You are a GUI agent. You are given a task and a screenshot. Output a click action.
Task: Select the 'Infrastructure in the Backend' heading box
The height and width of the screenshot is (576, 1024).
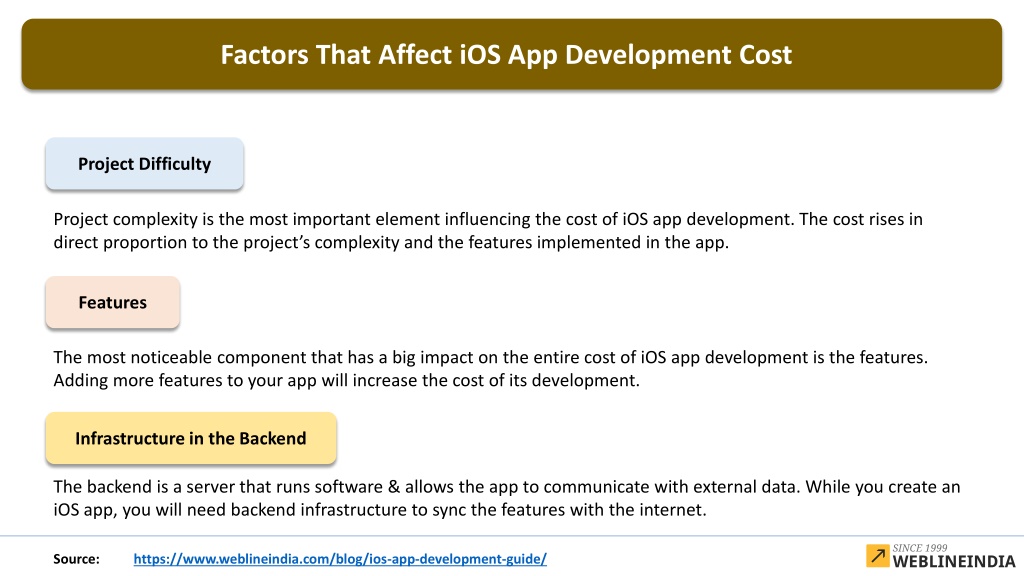click(x=191, y=438)
